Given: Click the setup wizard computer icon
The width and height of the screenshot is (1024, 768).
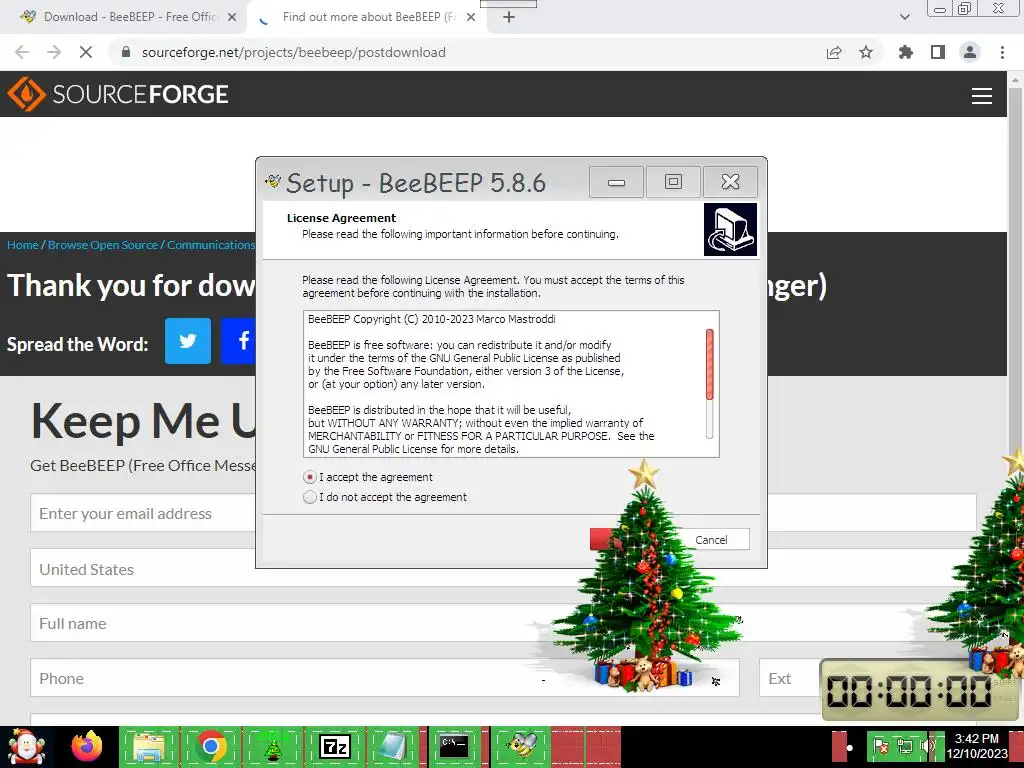Looking at the screenshot, I should click(730, 229).
